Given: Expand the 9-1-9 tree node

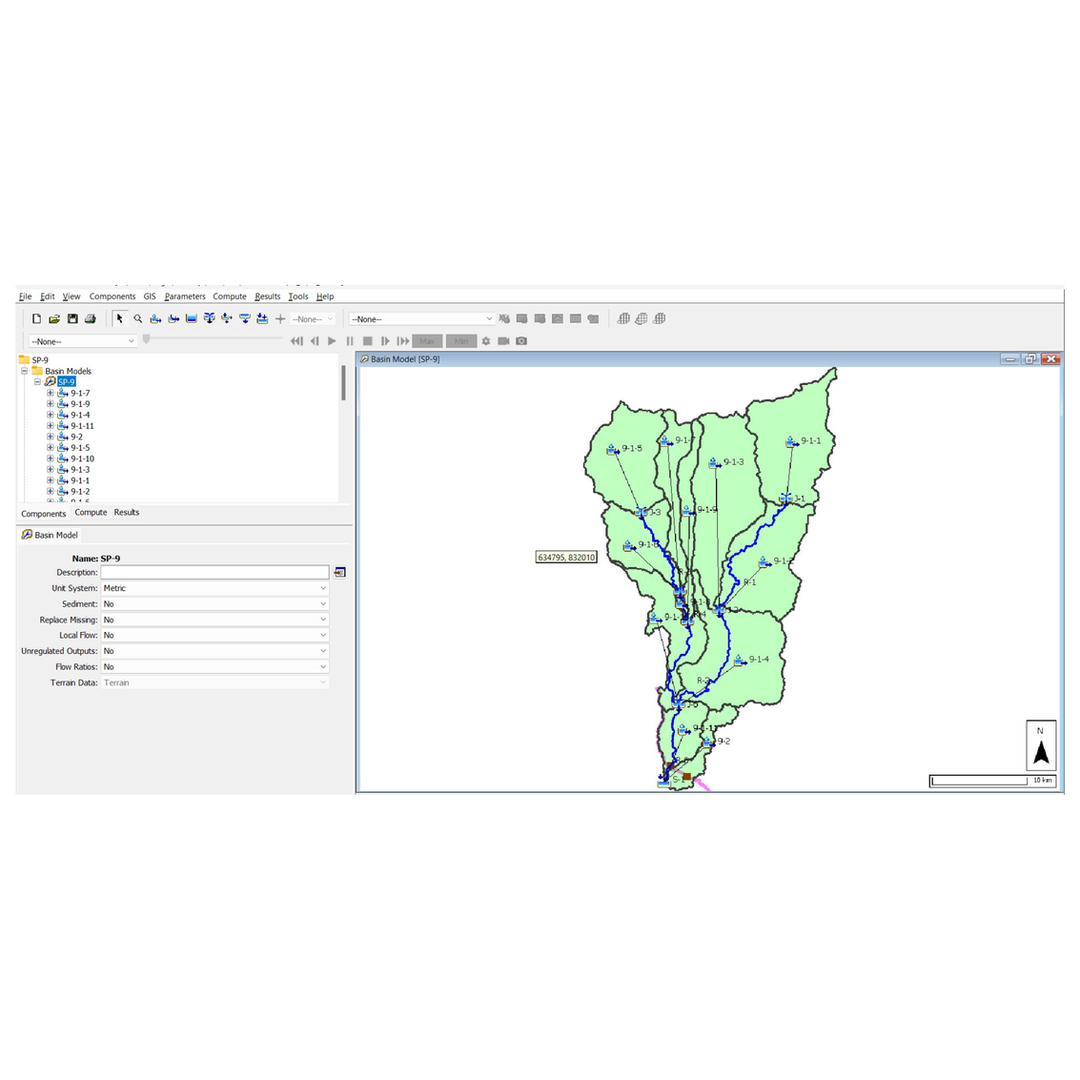Looking at the screenshot, I should (x=50, y=404).
